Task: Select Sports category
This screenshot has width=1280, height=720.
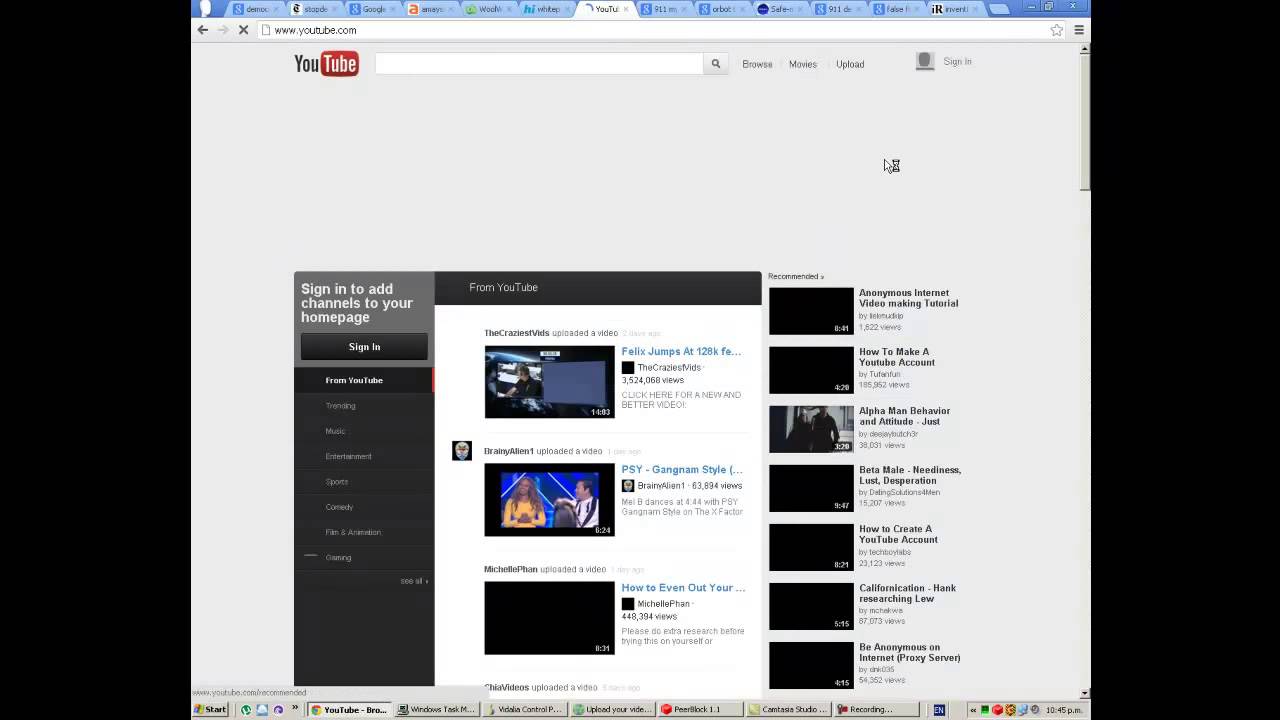Action: click(x=364, y=482)
